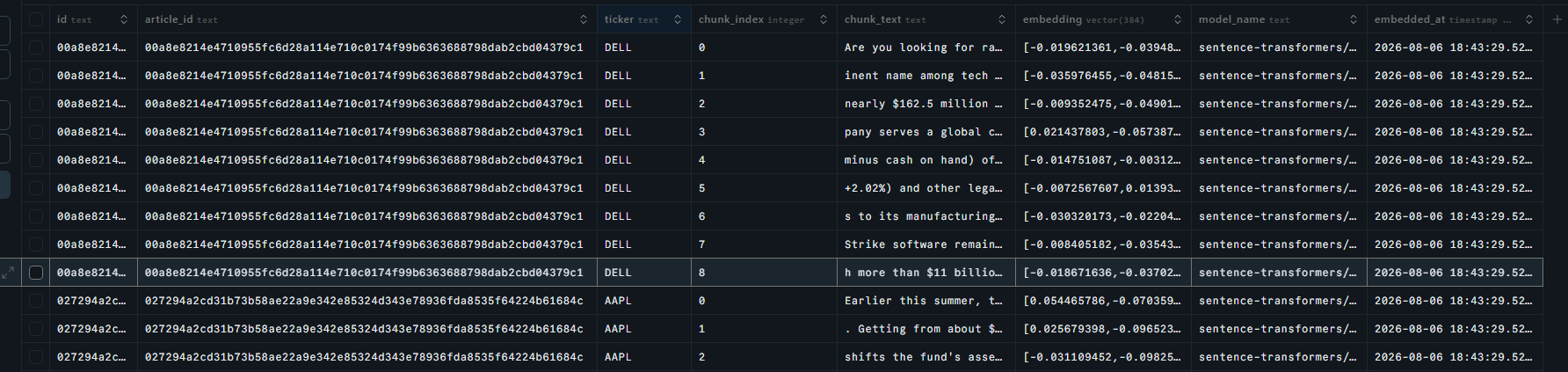Image resolution: width=1568 pixels, height=372 pixels.
Task: Click the cell 'nearly $162.5 million …'
Action: click(926, 104)
